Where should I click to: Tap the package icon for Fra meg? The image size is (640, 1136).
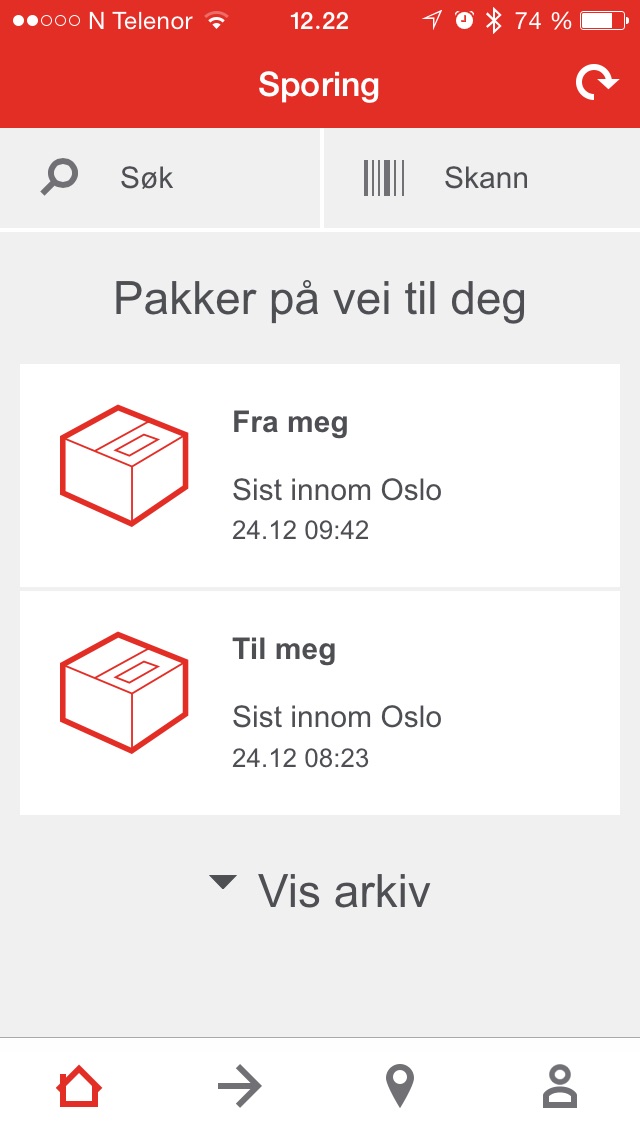tap(124, 465)
